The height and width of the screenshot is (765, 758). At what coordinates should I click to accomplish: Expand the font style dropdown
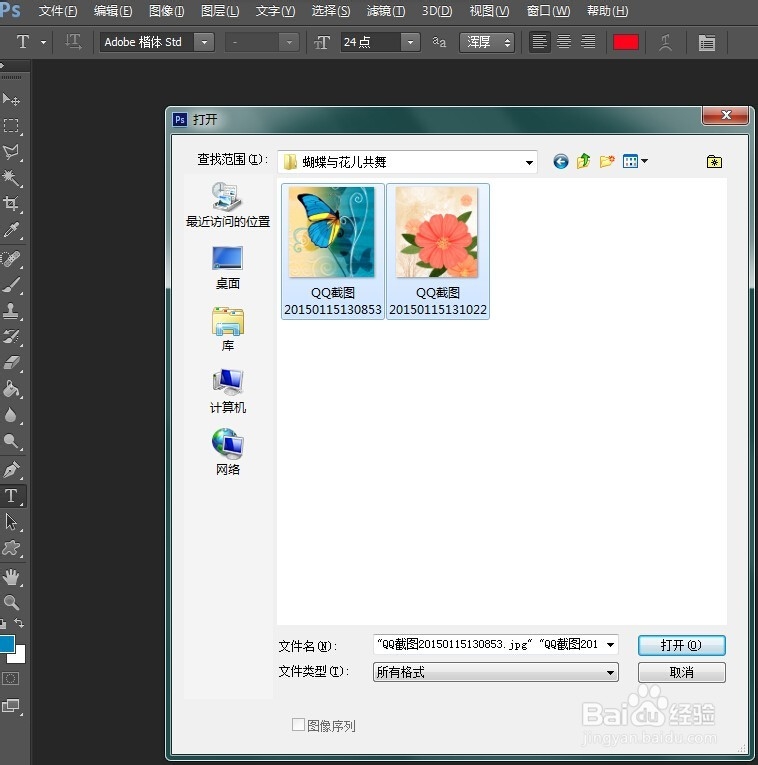pyautogui.click(x=289, y=42)
